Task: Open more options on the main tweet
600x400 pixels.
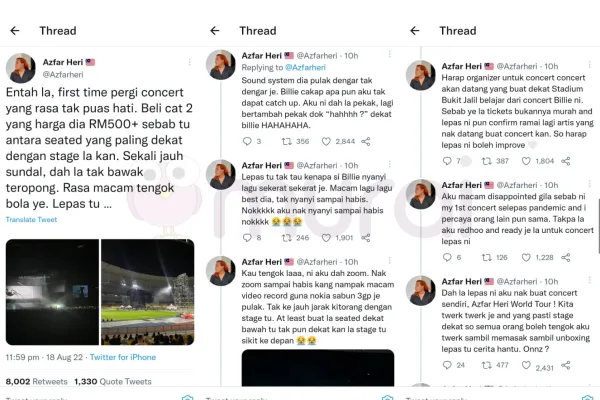Action: tap(189, 62)
